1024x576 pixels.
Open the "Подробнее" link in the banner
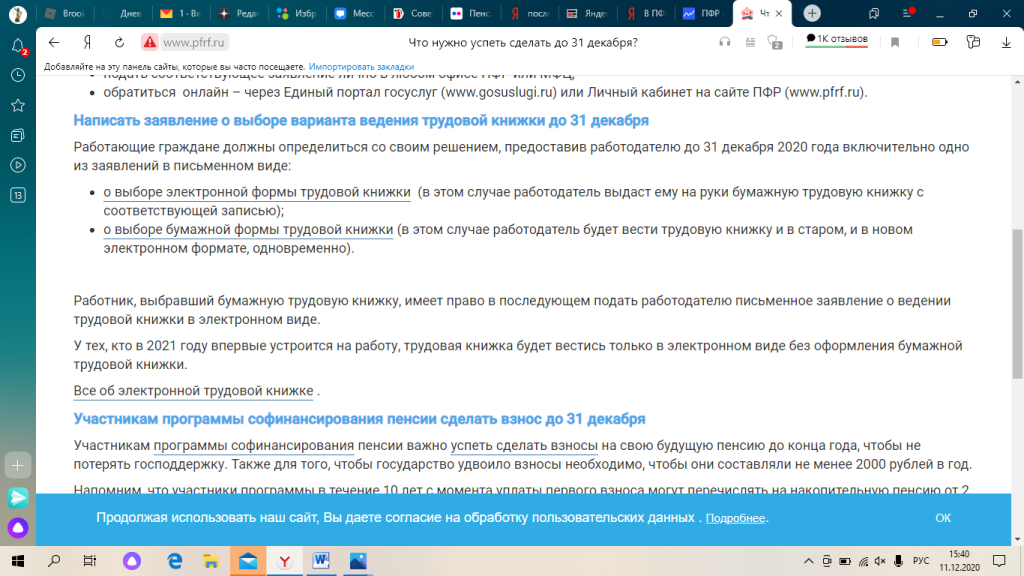[x=736, y=518]
